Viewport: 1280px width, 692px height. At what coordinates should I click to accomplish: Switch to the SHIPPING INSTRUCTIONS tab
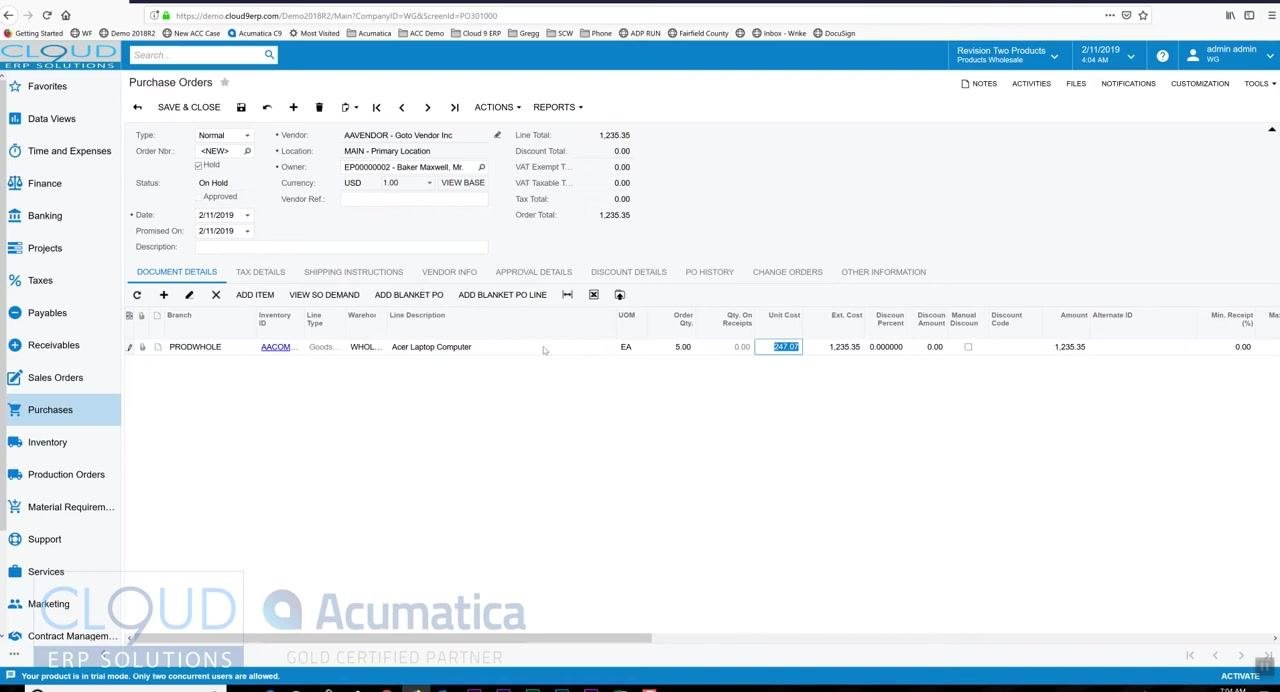point(353,272)
